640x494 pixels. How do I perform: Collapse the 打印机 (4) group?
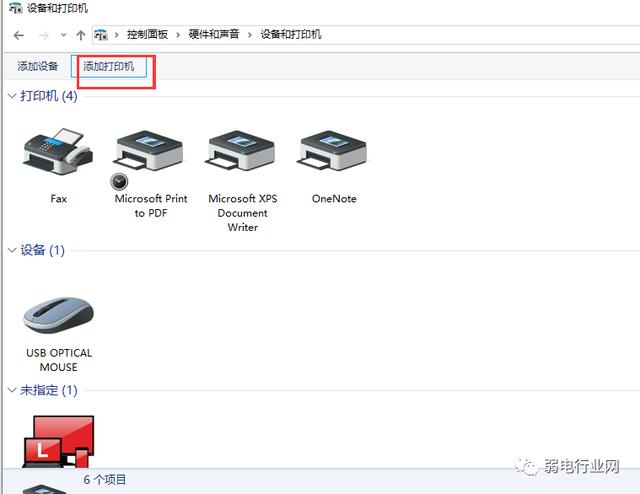tap(12, 96)
